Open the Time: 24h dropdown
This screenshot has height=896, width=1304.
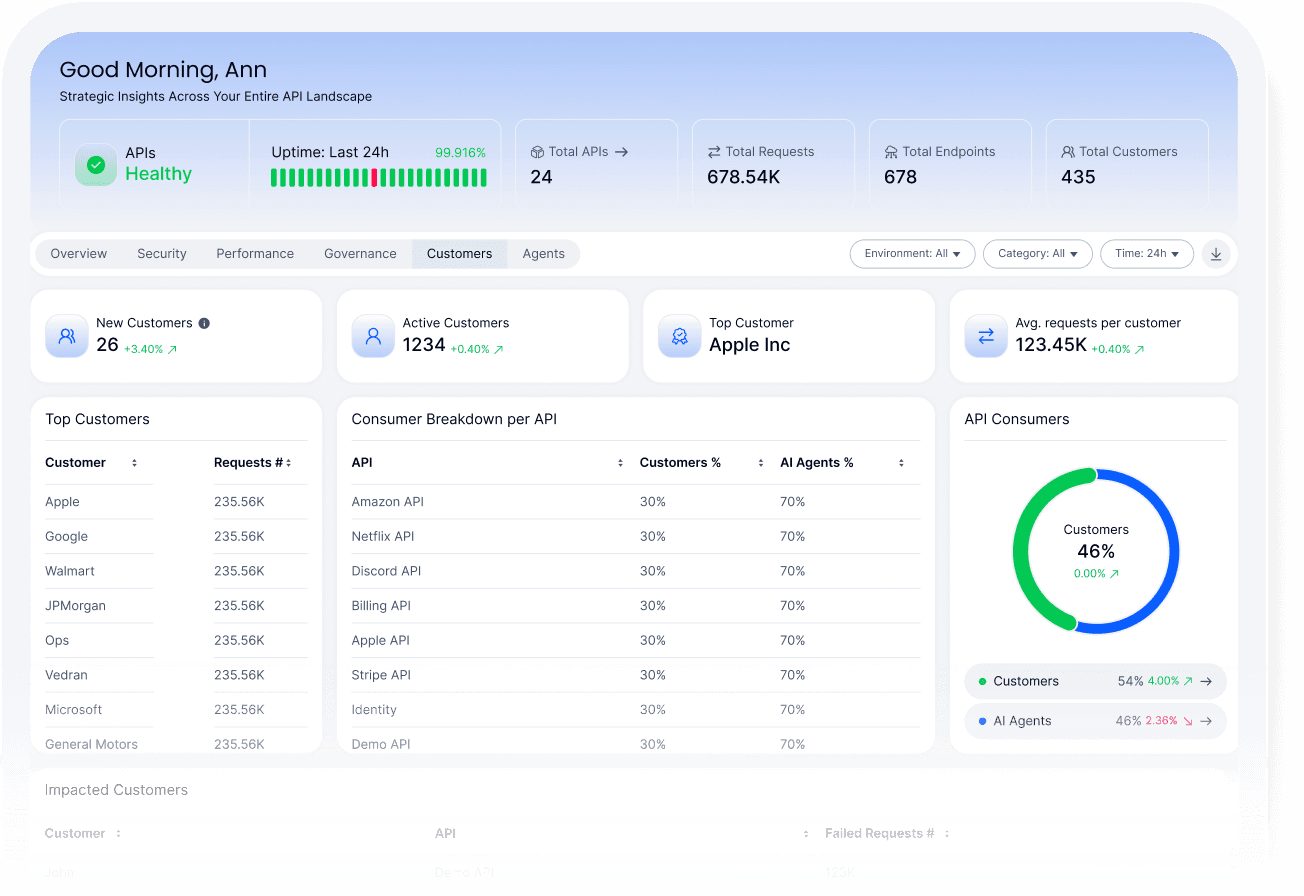(1147, 254)
